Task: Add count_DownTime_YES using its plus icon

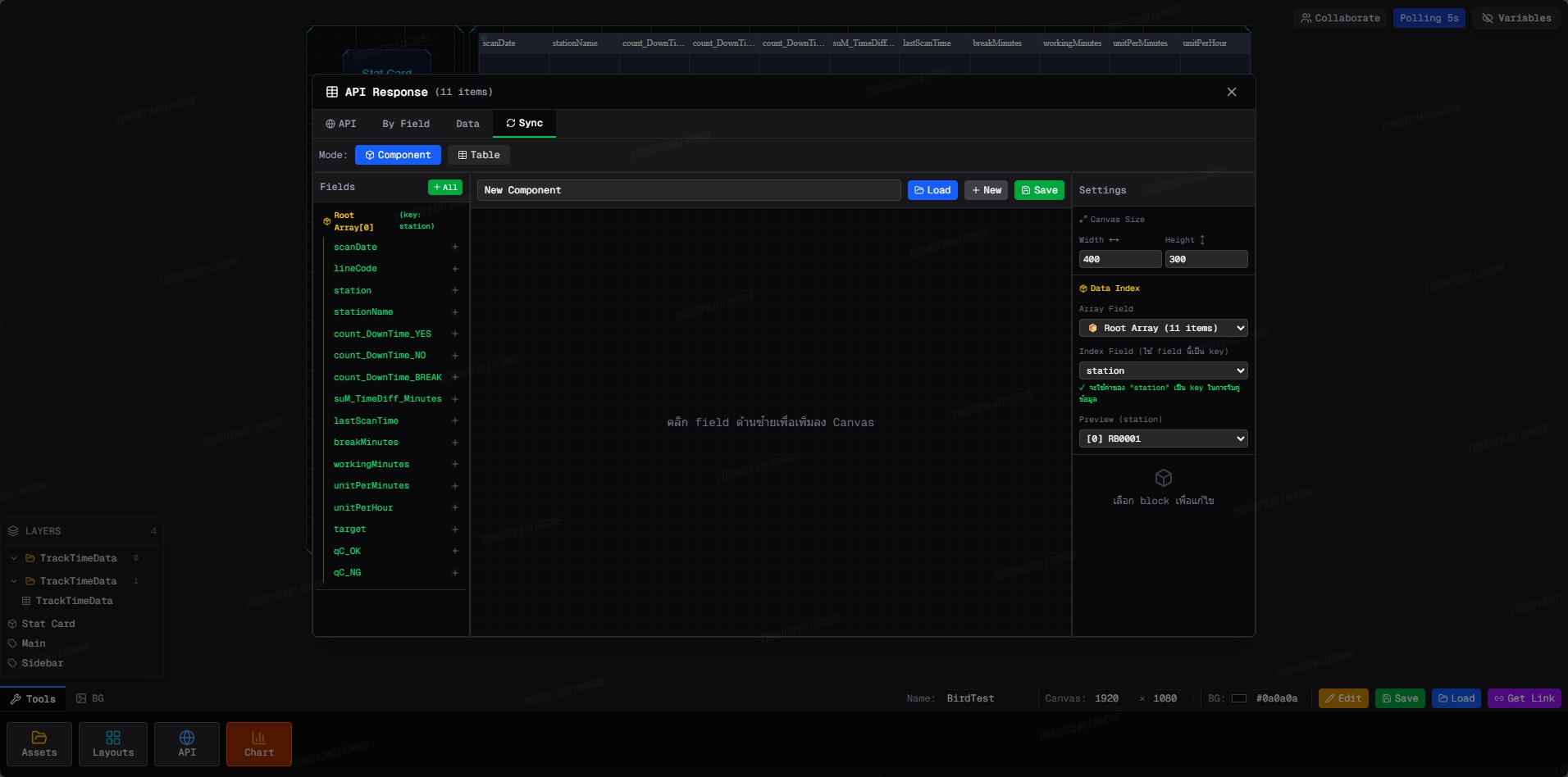Action: 455,334
